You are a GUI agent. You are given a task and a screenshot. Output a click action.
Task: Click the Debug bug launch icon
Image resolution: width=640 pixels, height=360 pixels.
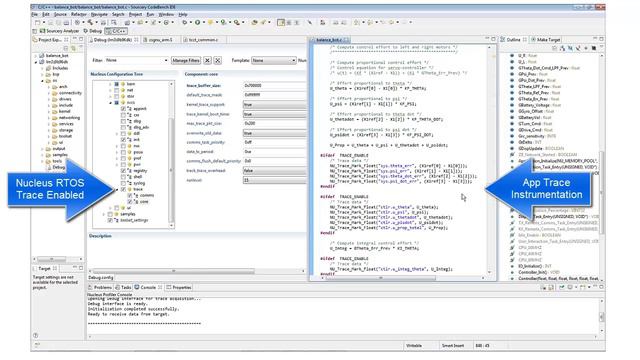184,22
